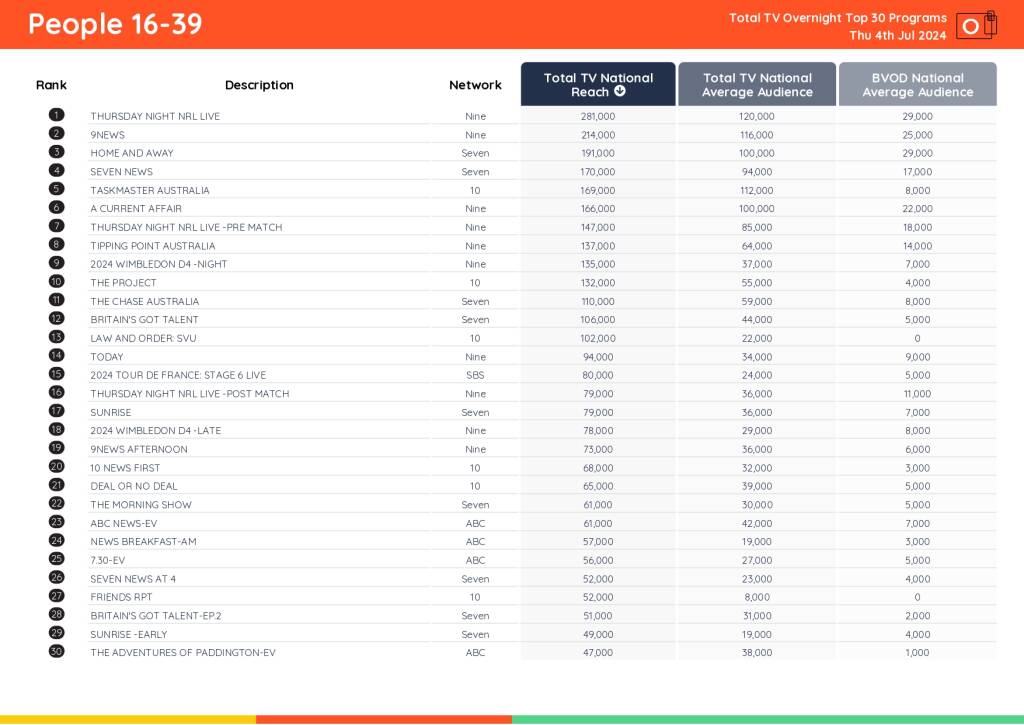Viewport: 1024px width, 725px height.
Task: Open sort options for the Network column
Action: pyautogui.click(x=475, y=85)
